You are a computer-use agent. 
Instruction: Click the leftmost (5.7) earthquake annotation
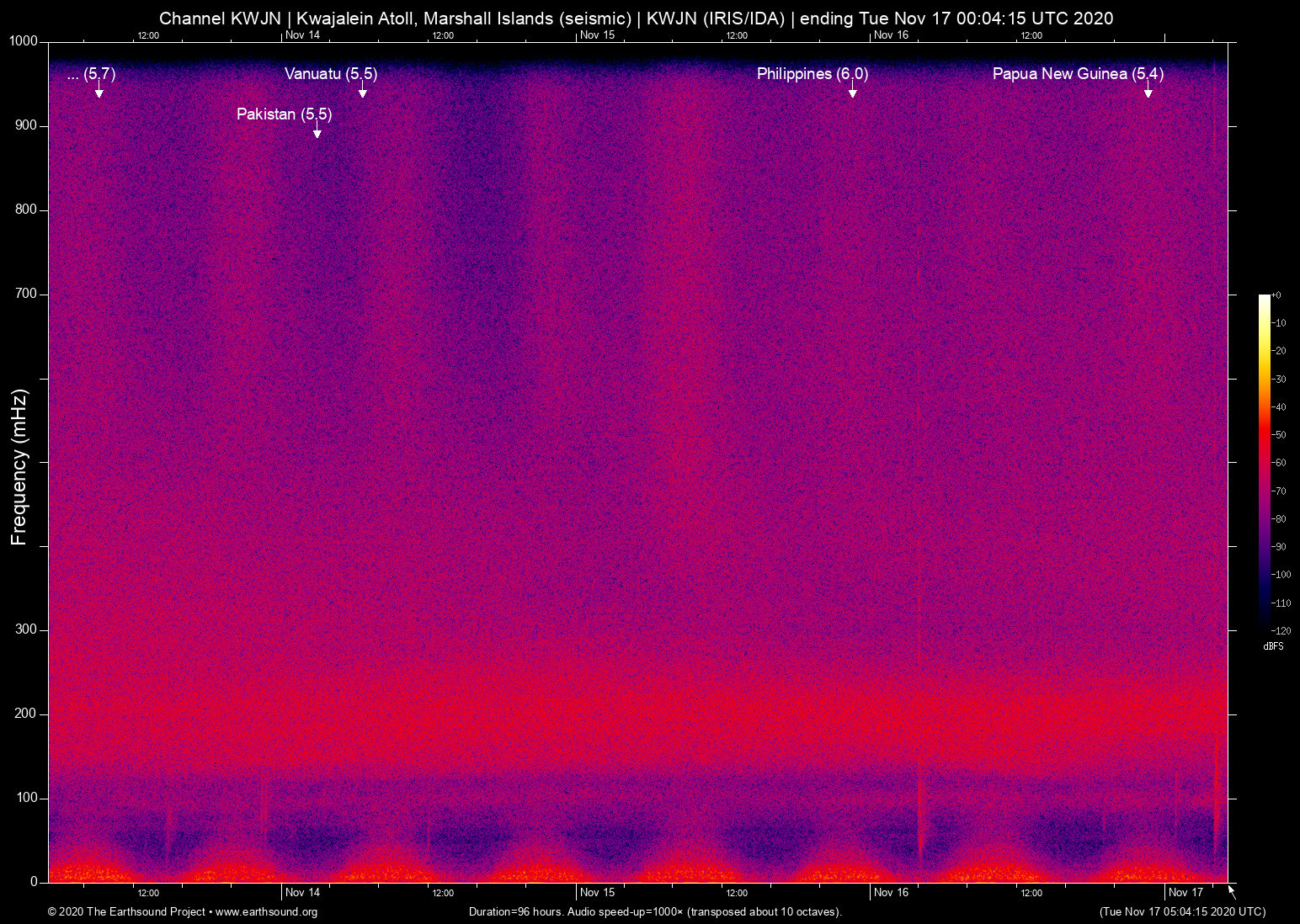(x=90, y=74)
